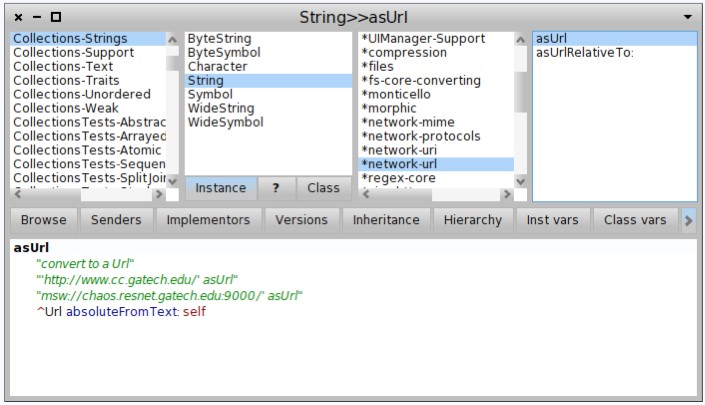Toggle the '?' class comment button
Screen dimensions: 705x405
[276, 188]
